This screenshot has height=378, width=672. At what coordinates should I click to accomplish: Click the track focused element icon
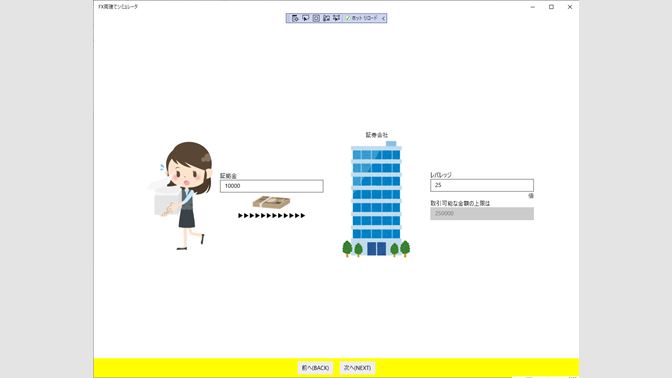326,18
